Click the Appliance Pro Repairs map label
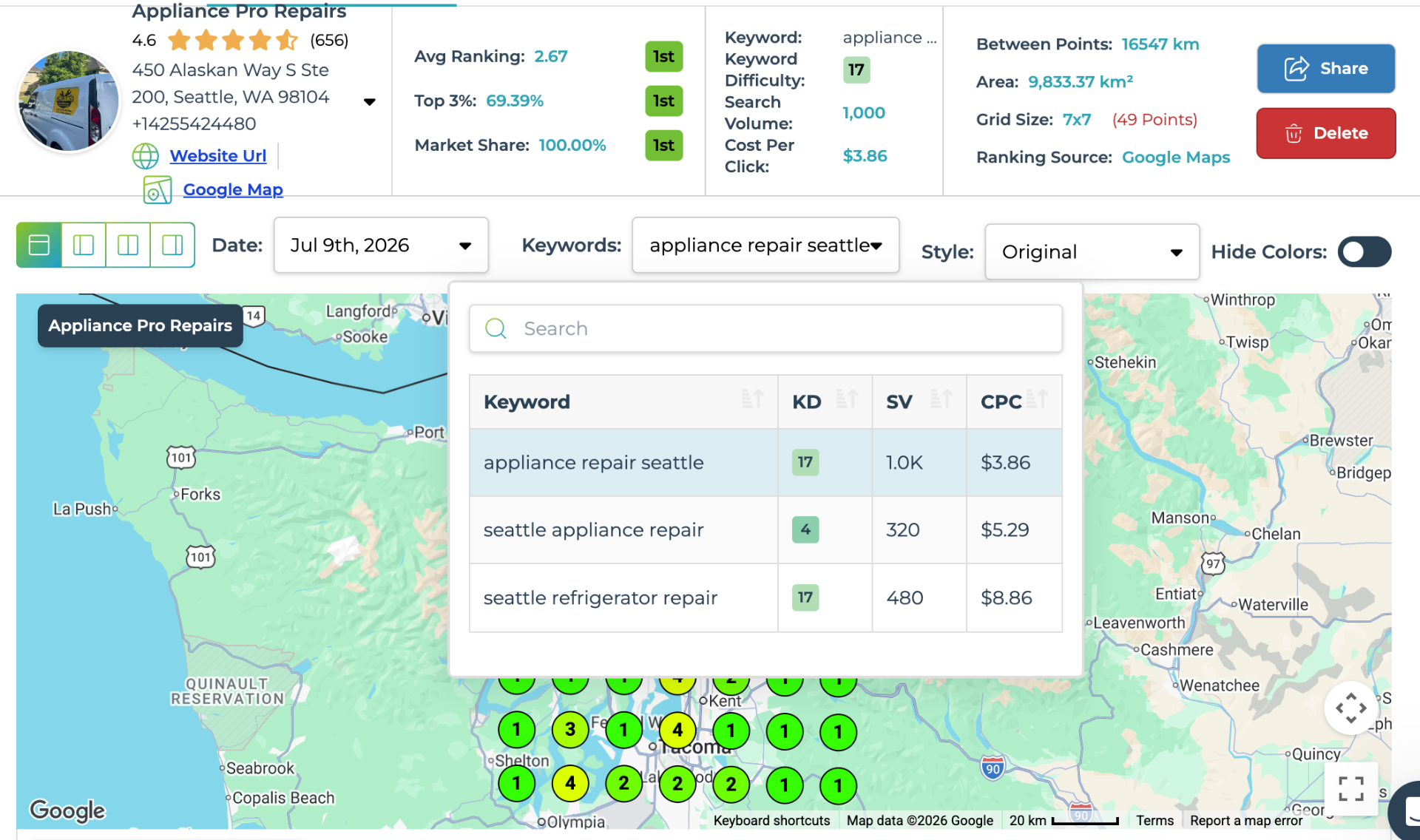This screenshot has width=1420, height=840. coord(141,325)
